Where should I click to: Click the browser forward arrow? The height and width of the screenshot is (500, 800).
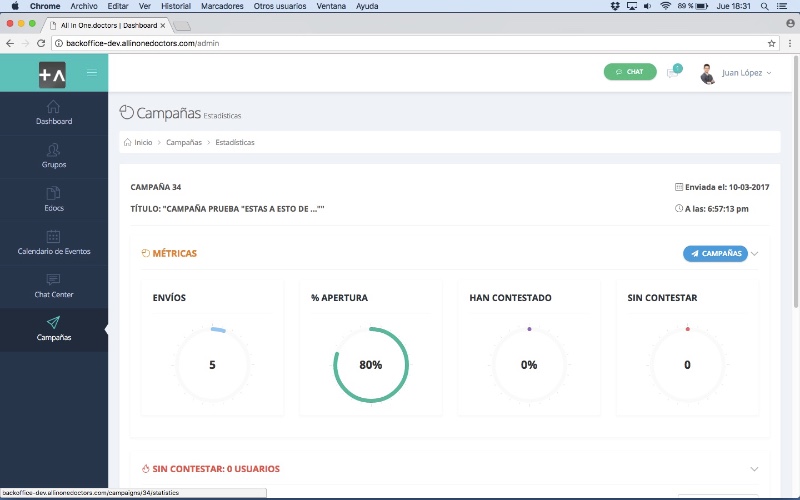coord(26,43)
